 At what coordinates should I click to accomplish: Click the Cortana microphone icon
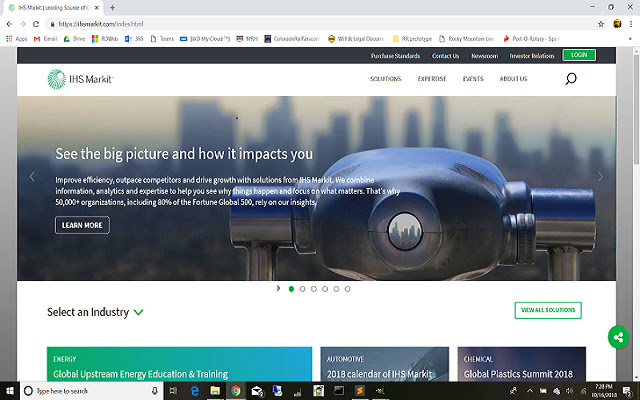(x=155, y=391)
